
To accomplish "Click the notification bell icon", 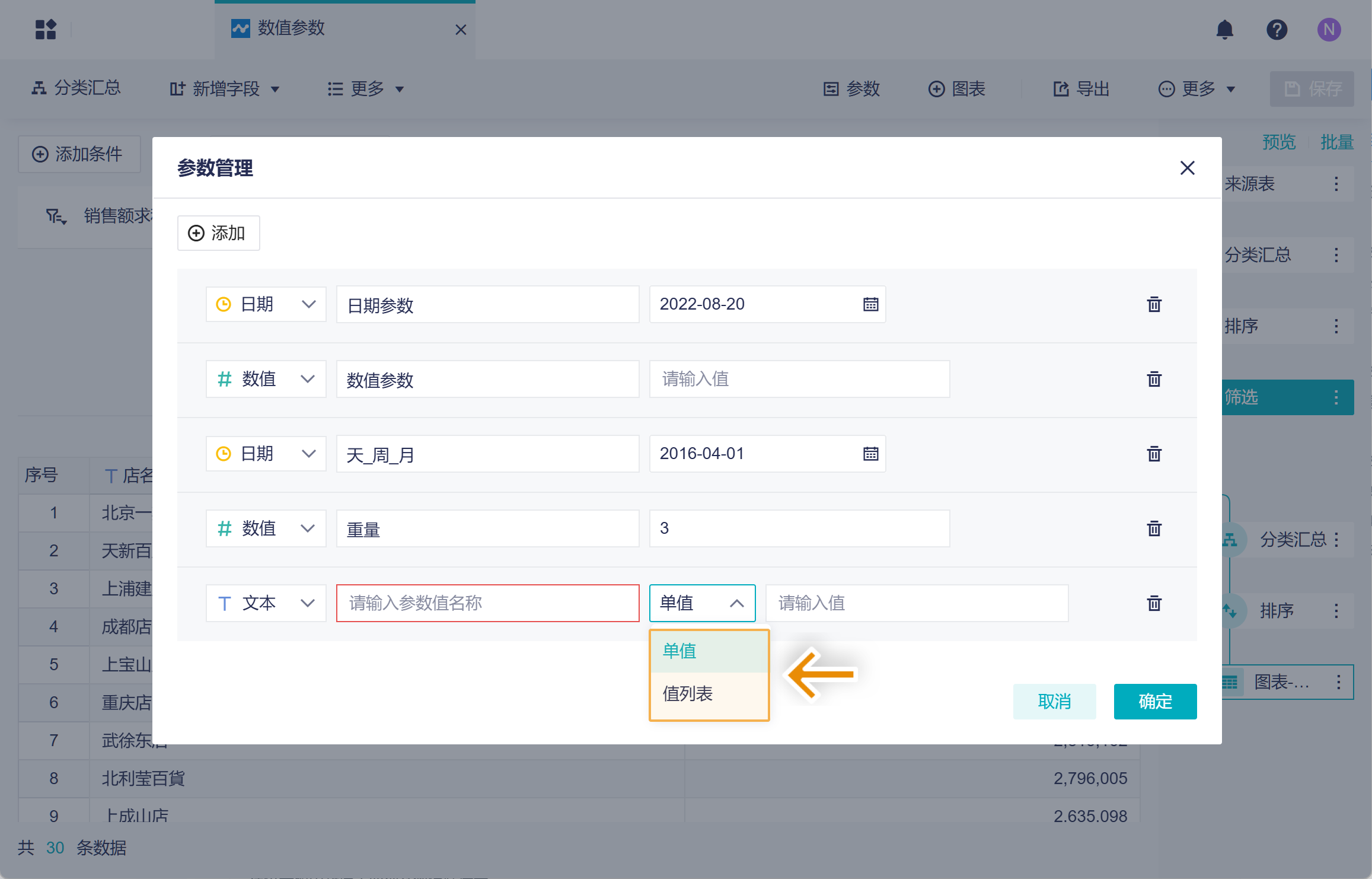I will (x=1224, y=30).
